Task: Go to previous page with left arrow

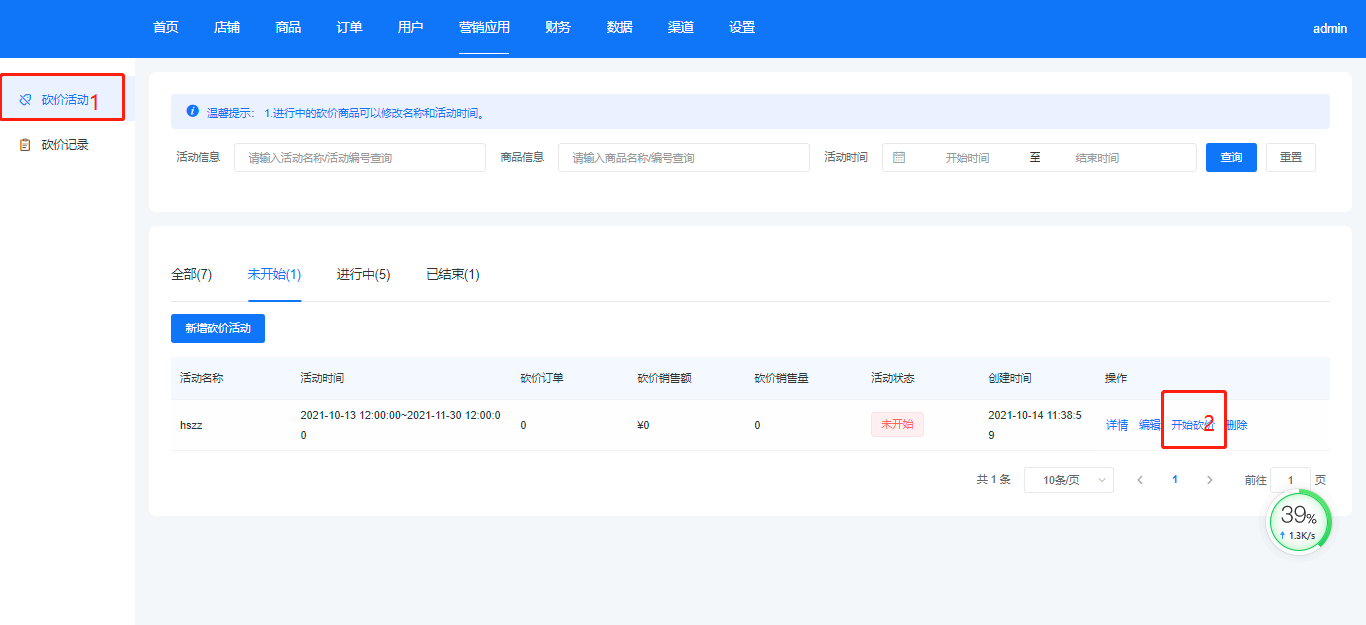Action: tap(1140, 480)
